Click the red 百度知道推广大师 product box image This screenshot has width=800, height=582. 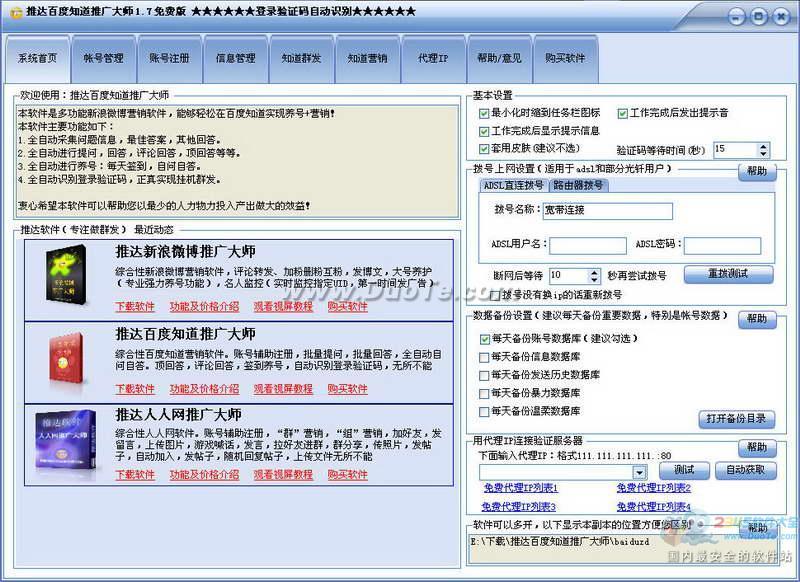pyautogui.click(x=68, y=357)
